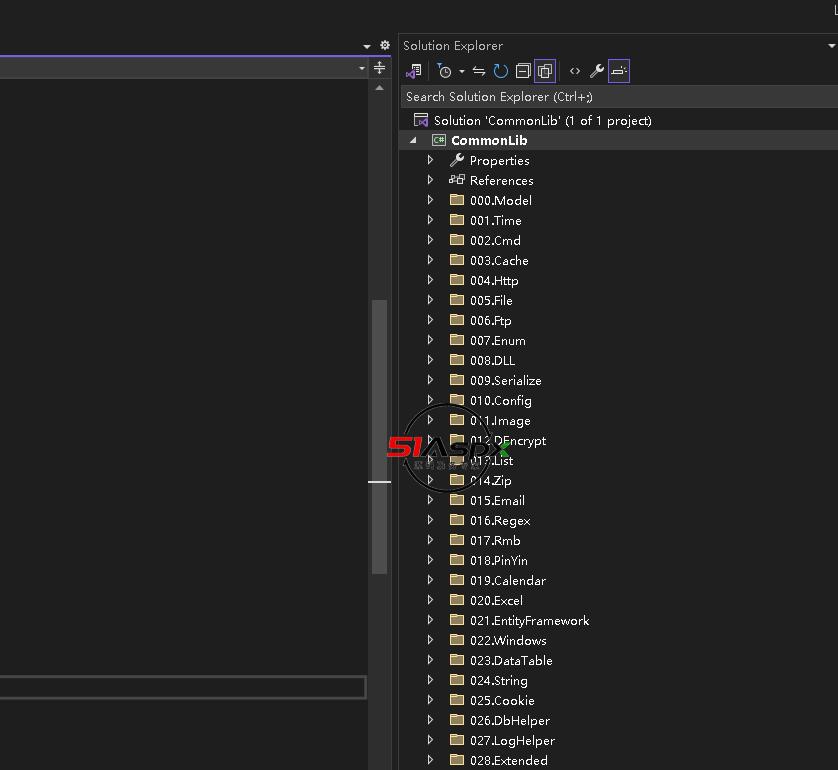
Task: Open the Pending Changes Filter dropdown arrow
Action: [x=461, y=71]
